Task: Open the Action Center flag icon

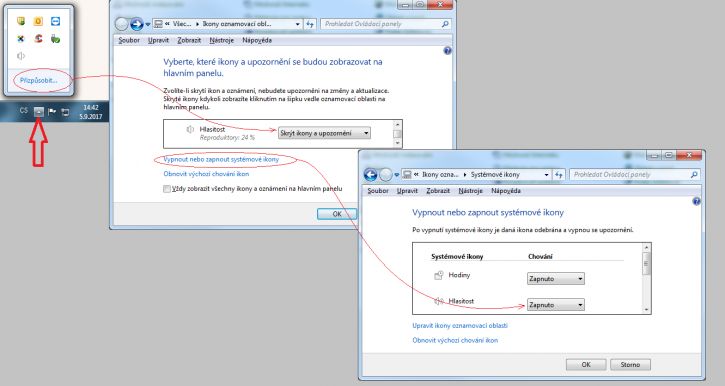Action: tap(52, 111)
